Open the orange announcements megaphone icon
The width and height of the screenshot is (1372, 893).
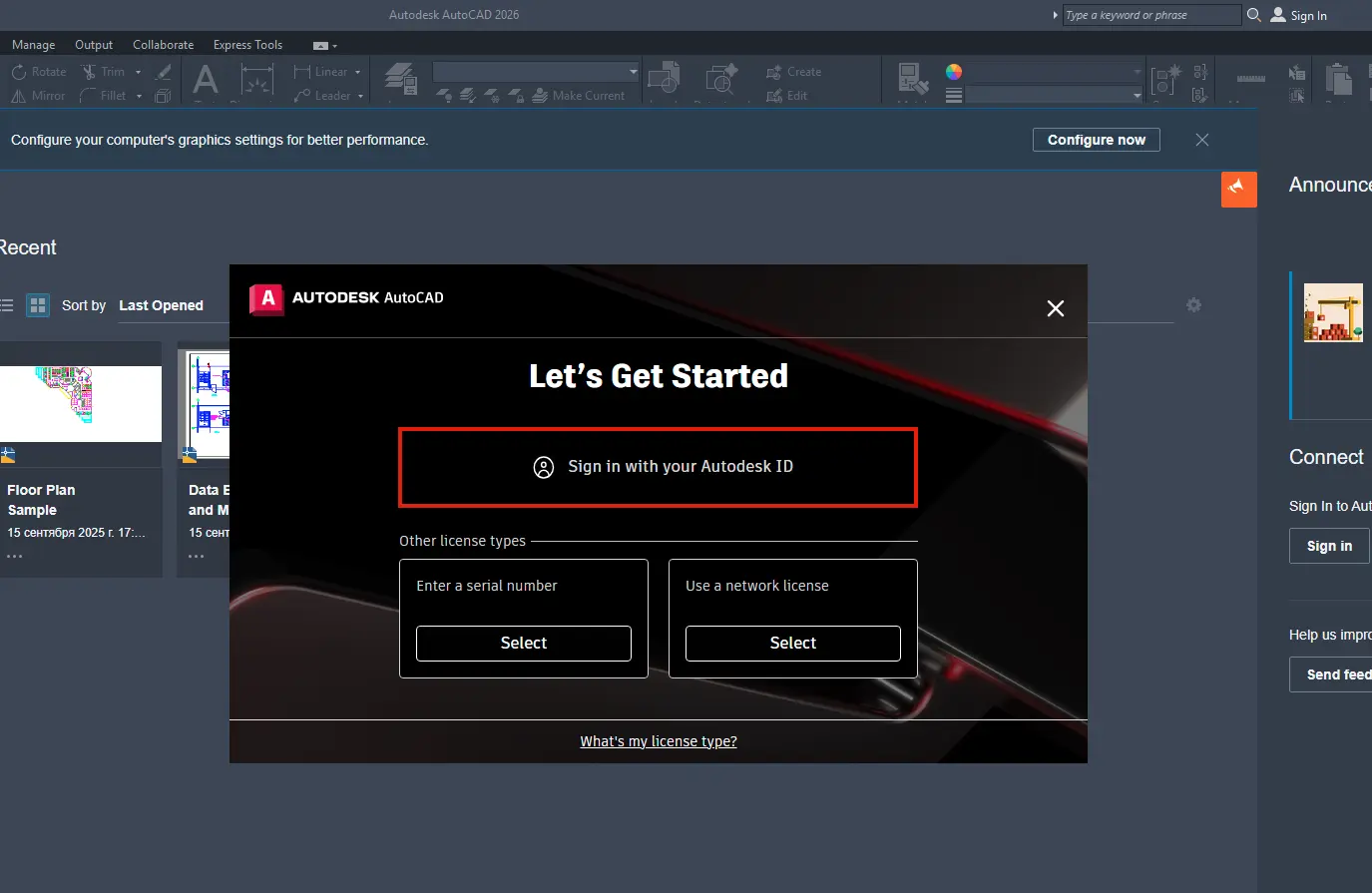click(1238, 189)
